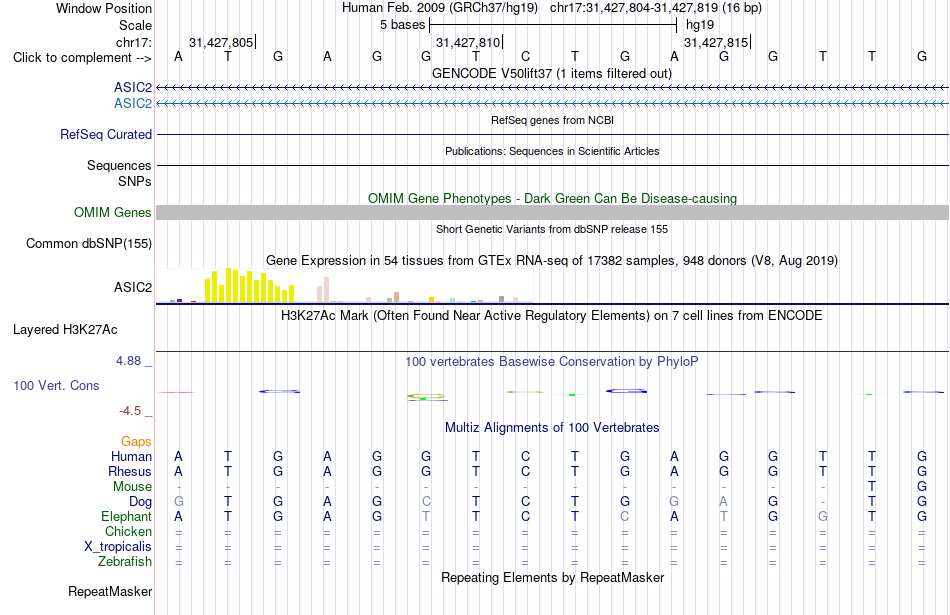Click the orange Gaps label
The image size is (950, 615).
point(136,442)
